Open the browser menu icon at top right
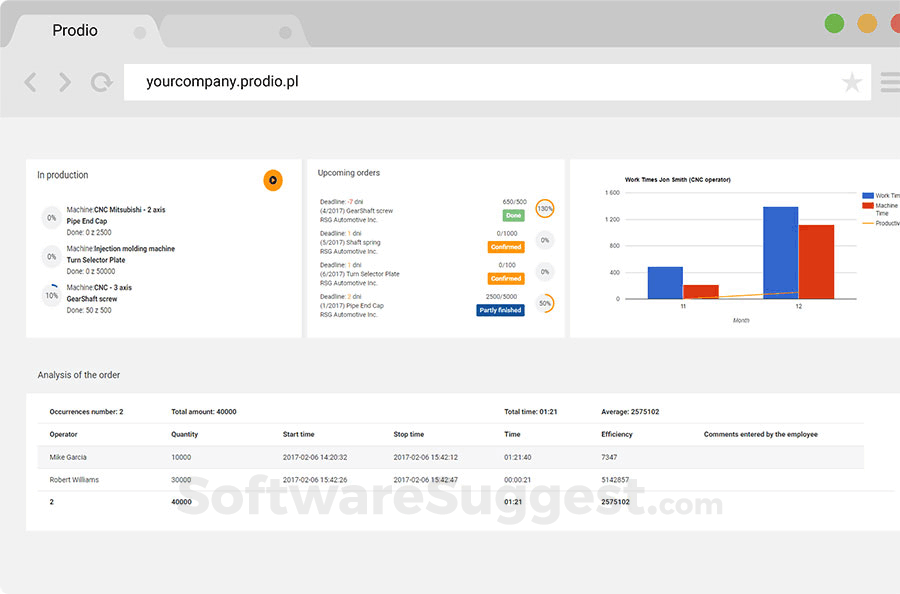Image resolution: width=900 pixels, height=594 pixels. point(889,82)
